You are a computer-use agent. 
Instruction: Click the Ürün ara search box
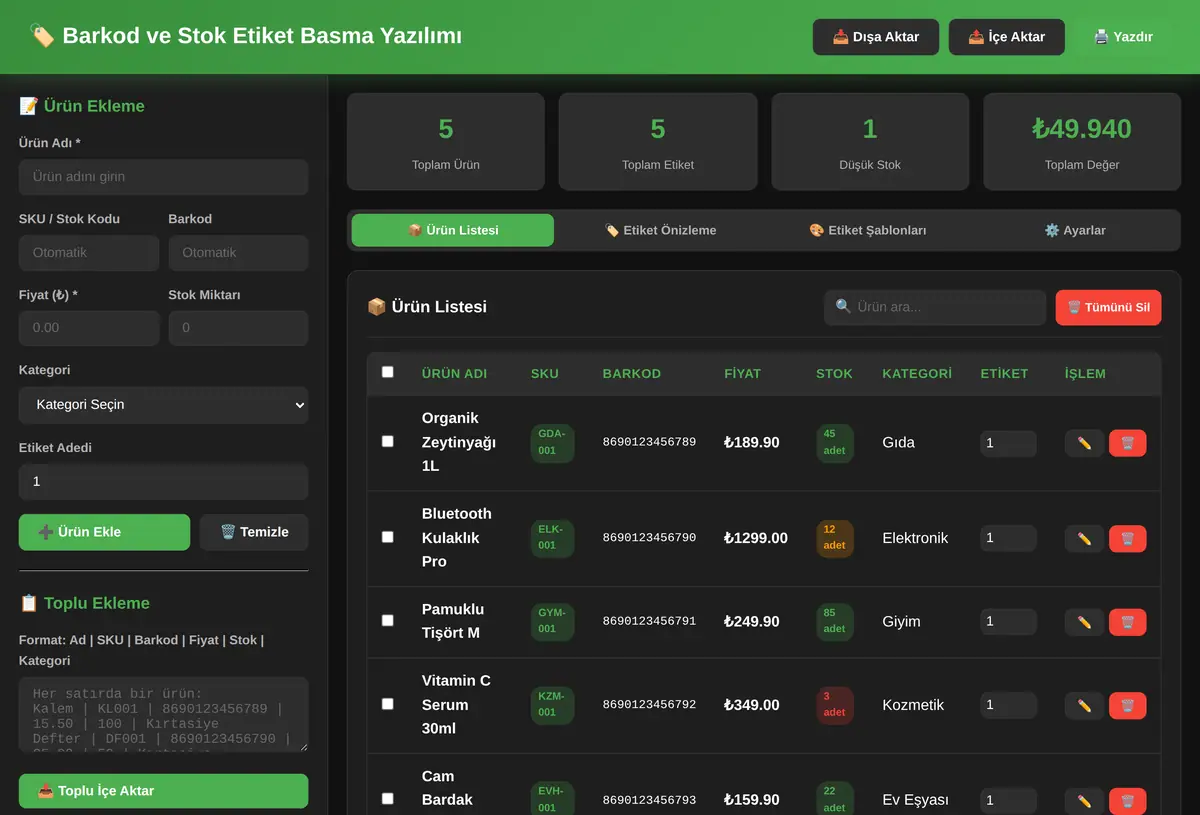935,307
